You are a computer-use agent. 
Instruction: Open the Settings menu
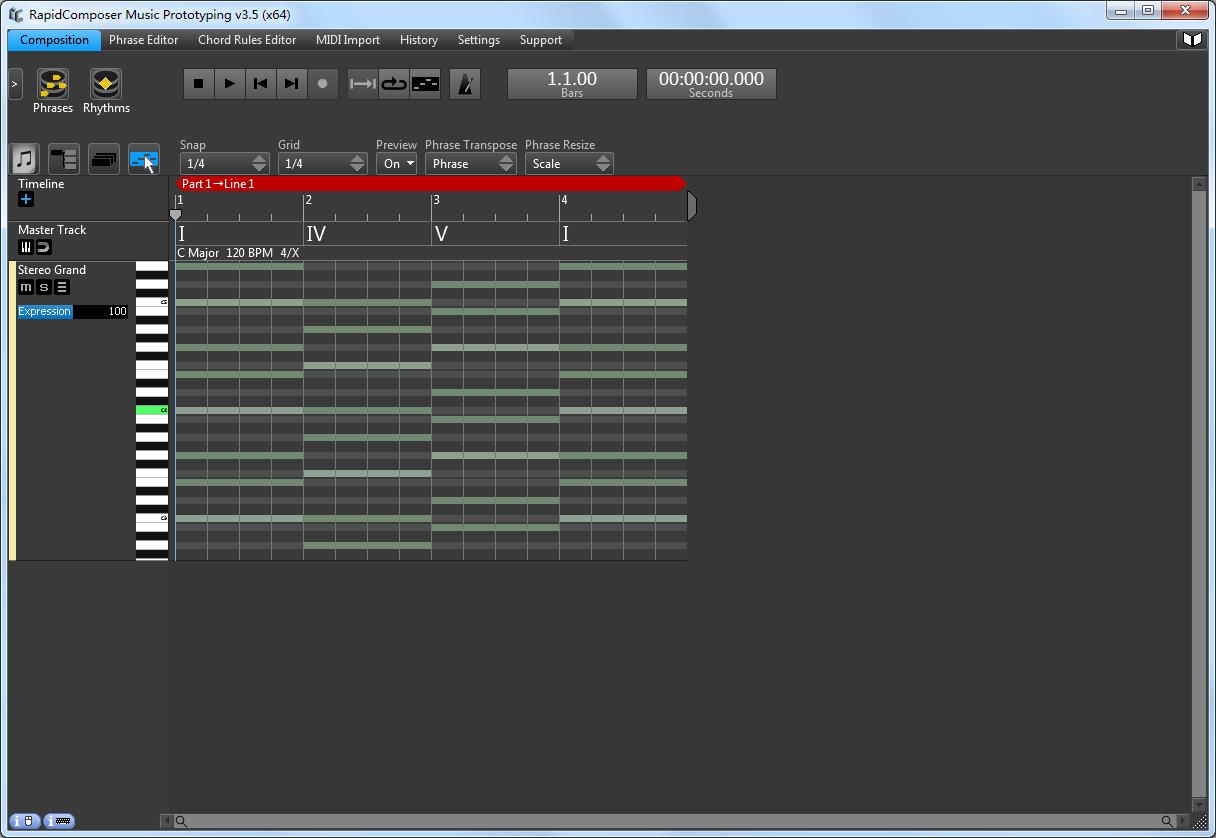click(x=478, y=40)
